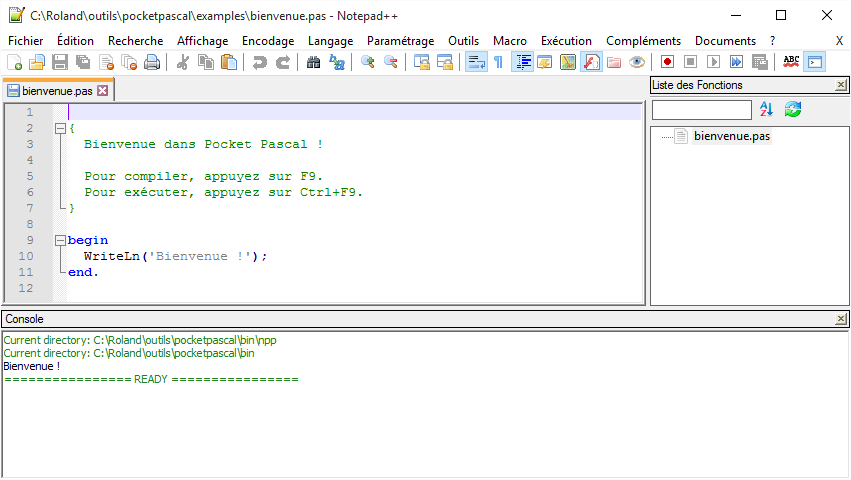This screenshot has height=480, width=851.
Task: Click the function list search field
Action: click(702, 109)
